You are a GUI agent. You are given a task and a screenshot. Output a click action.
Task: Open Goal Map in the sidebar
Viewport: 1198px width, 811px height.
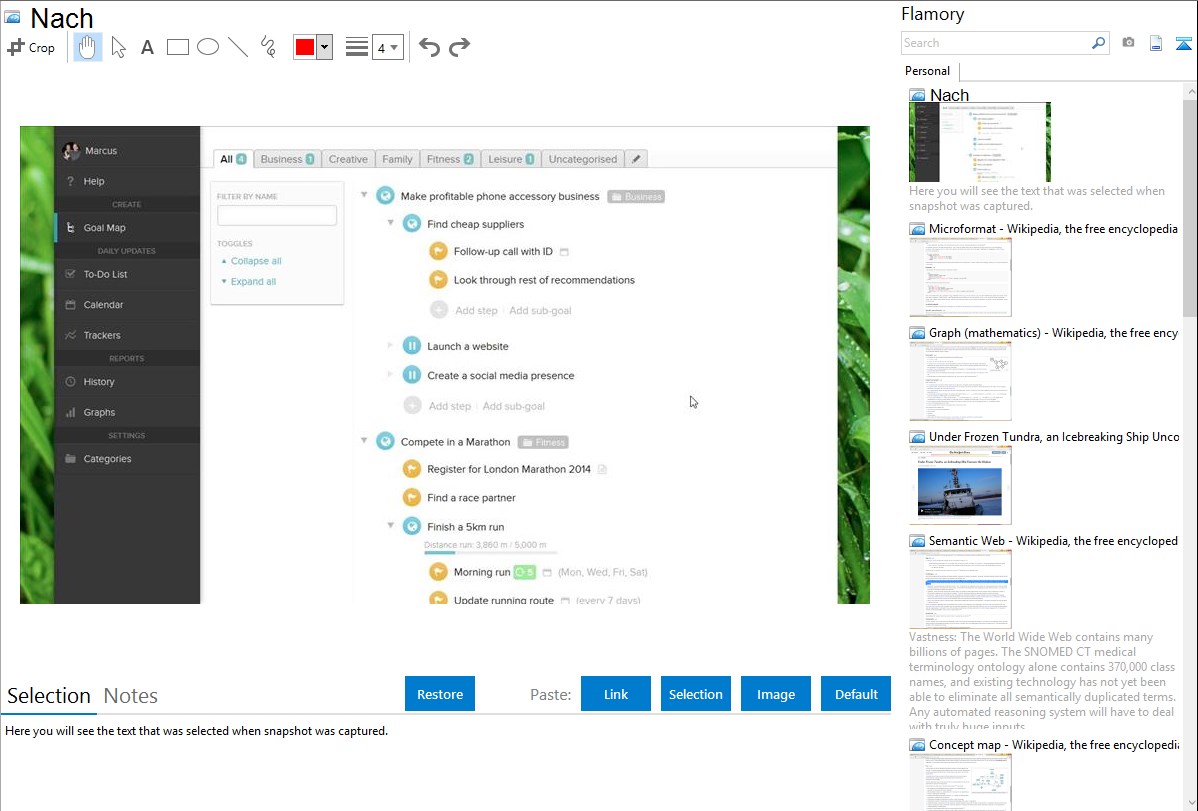tap(128, 228)
